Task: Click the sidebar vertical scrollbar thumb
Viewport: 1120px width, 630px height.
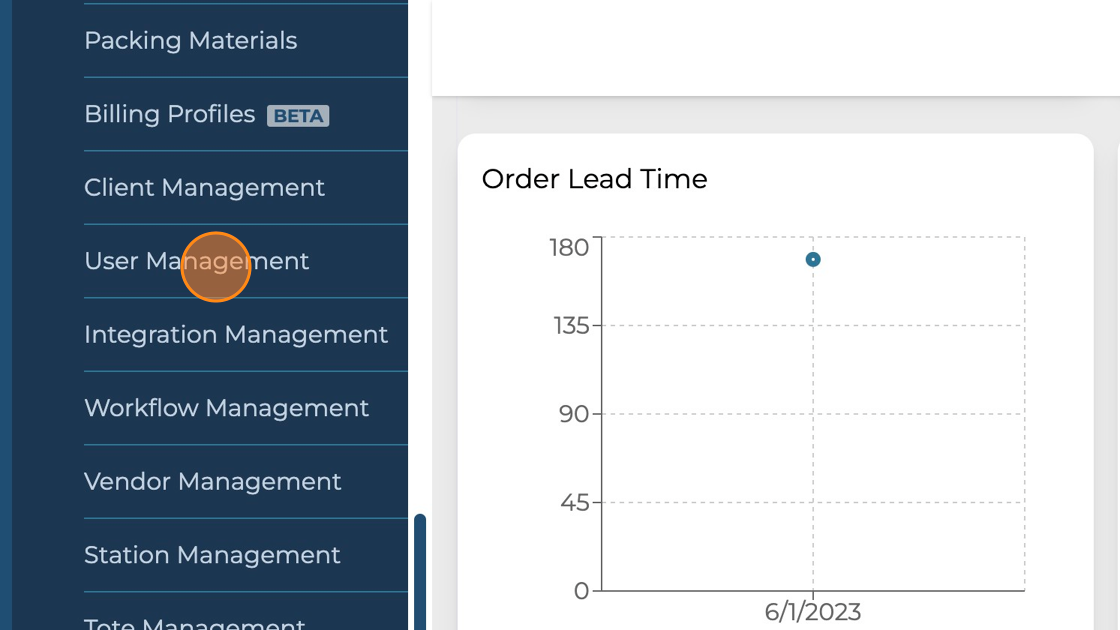Action: pos(420,570)
